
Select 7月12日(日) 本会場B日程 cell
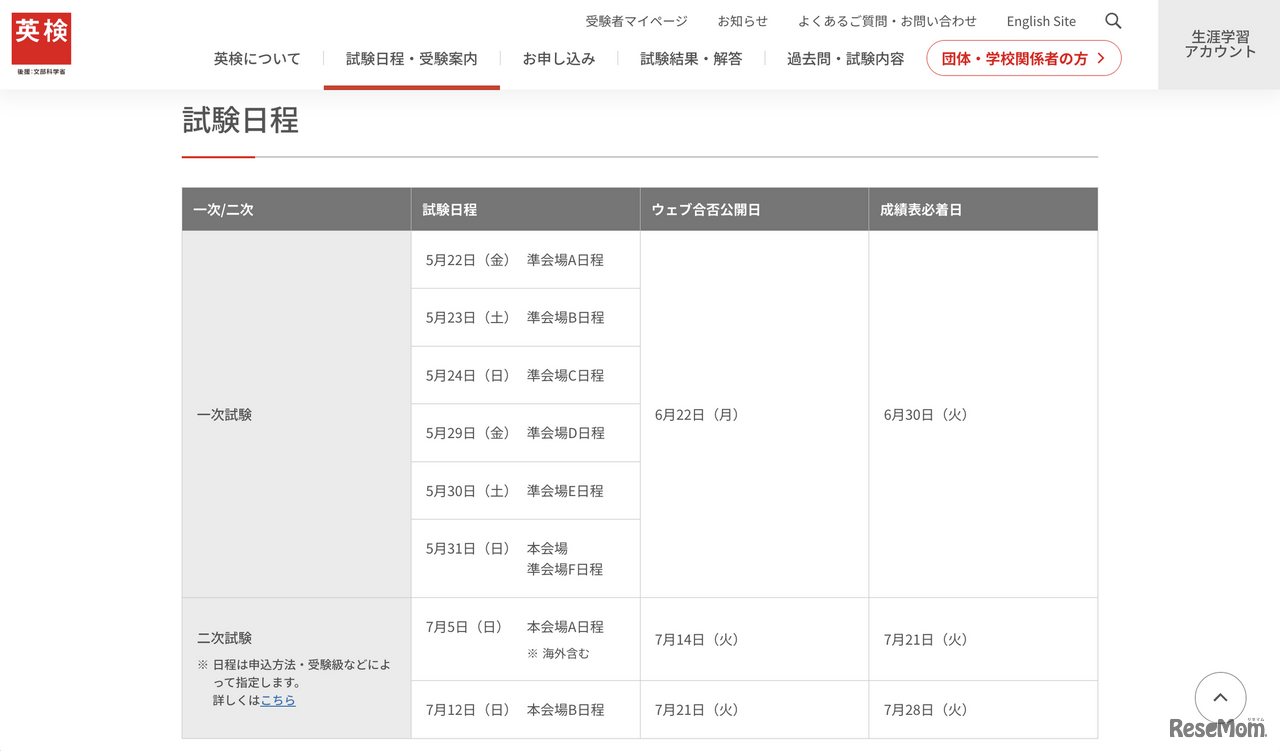click(525, 710)
